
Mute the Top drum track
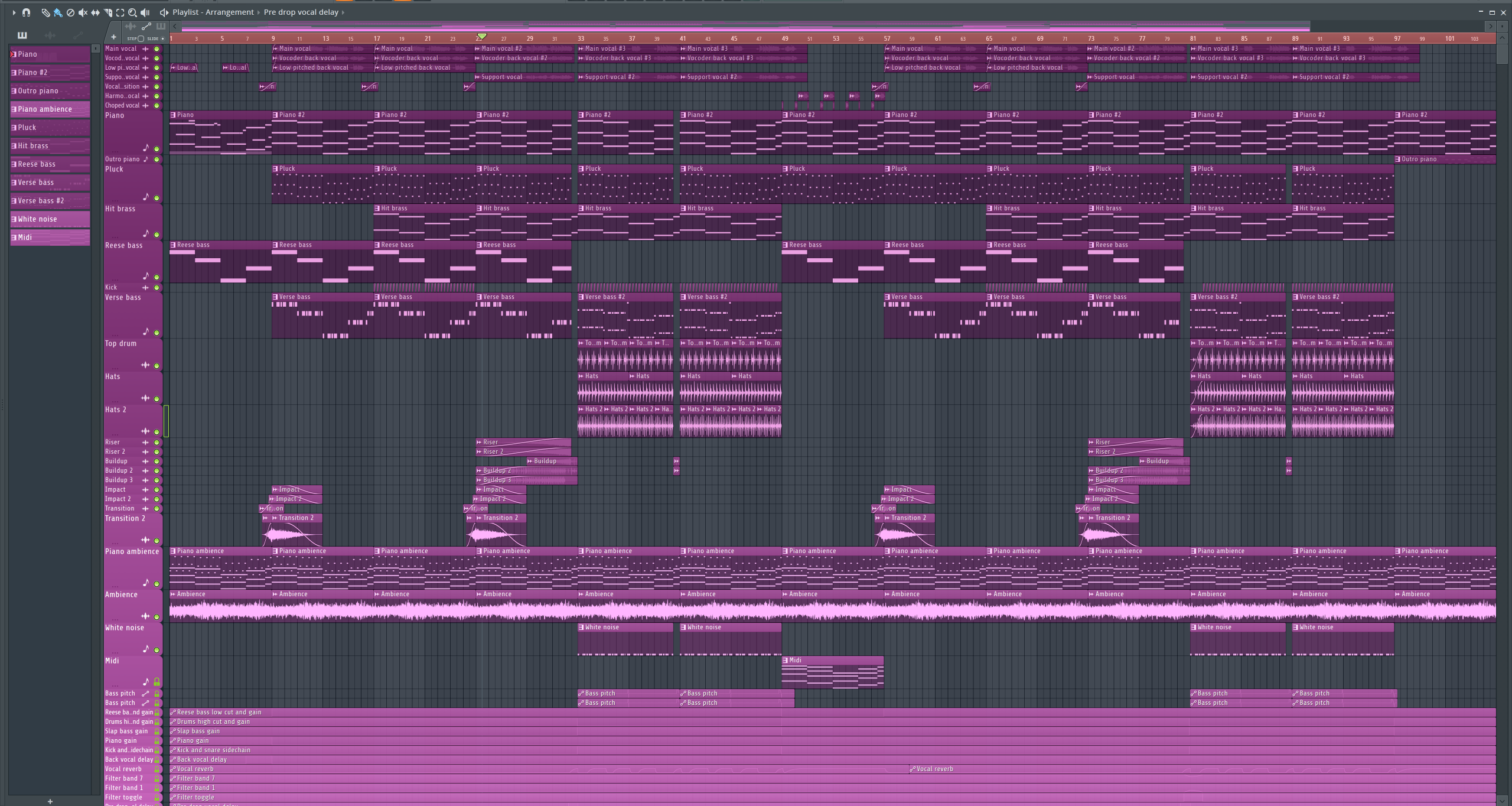click(157, 366)
